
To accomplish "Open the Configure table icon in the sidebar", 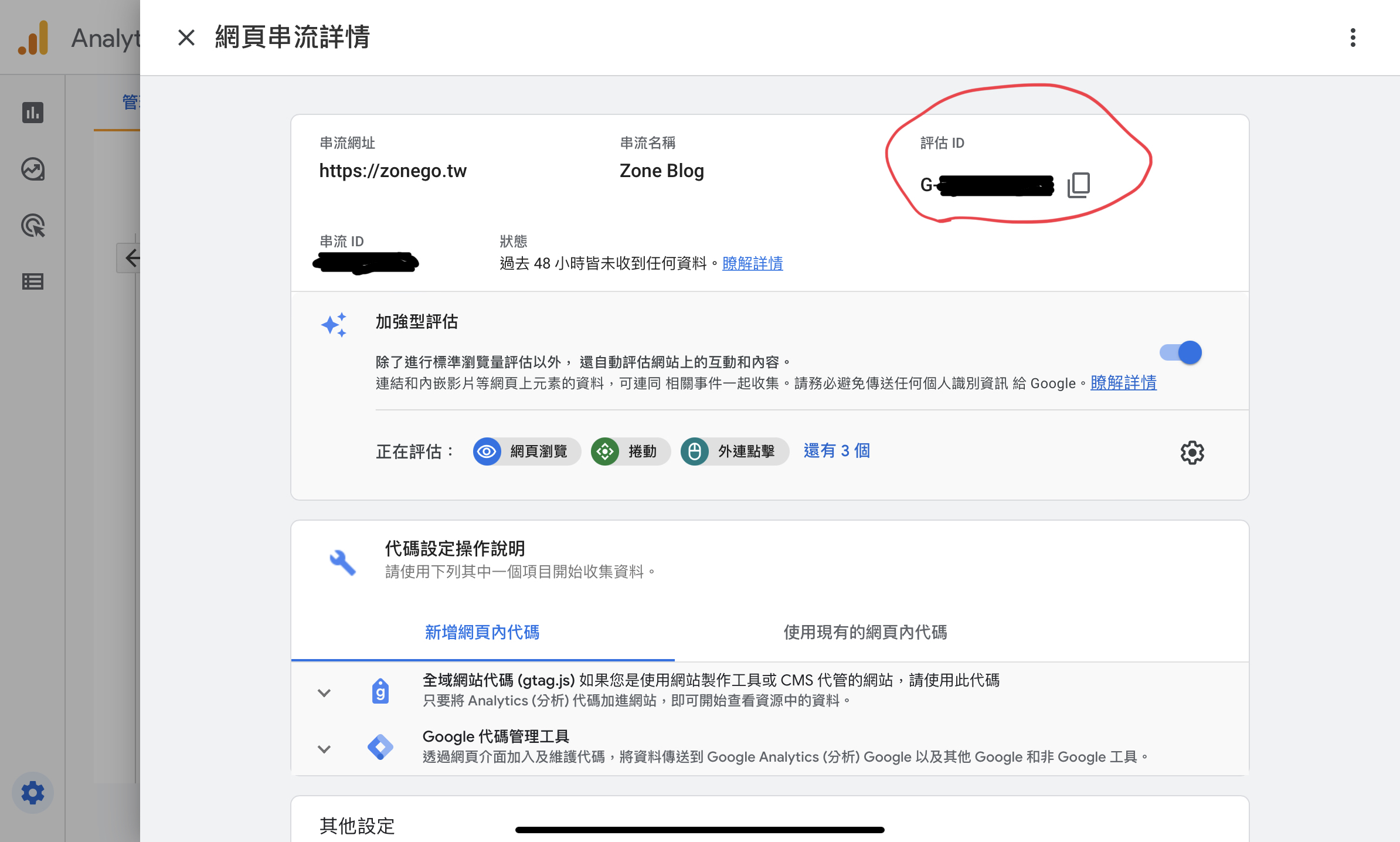I will coord(33,281).
